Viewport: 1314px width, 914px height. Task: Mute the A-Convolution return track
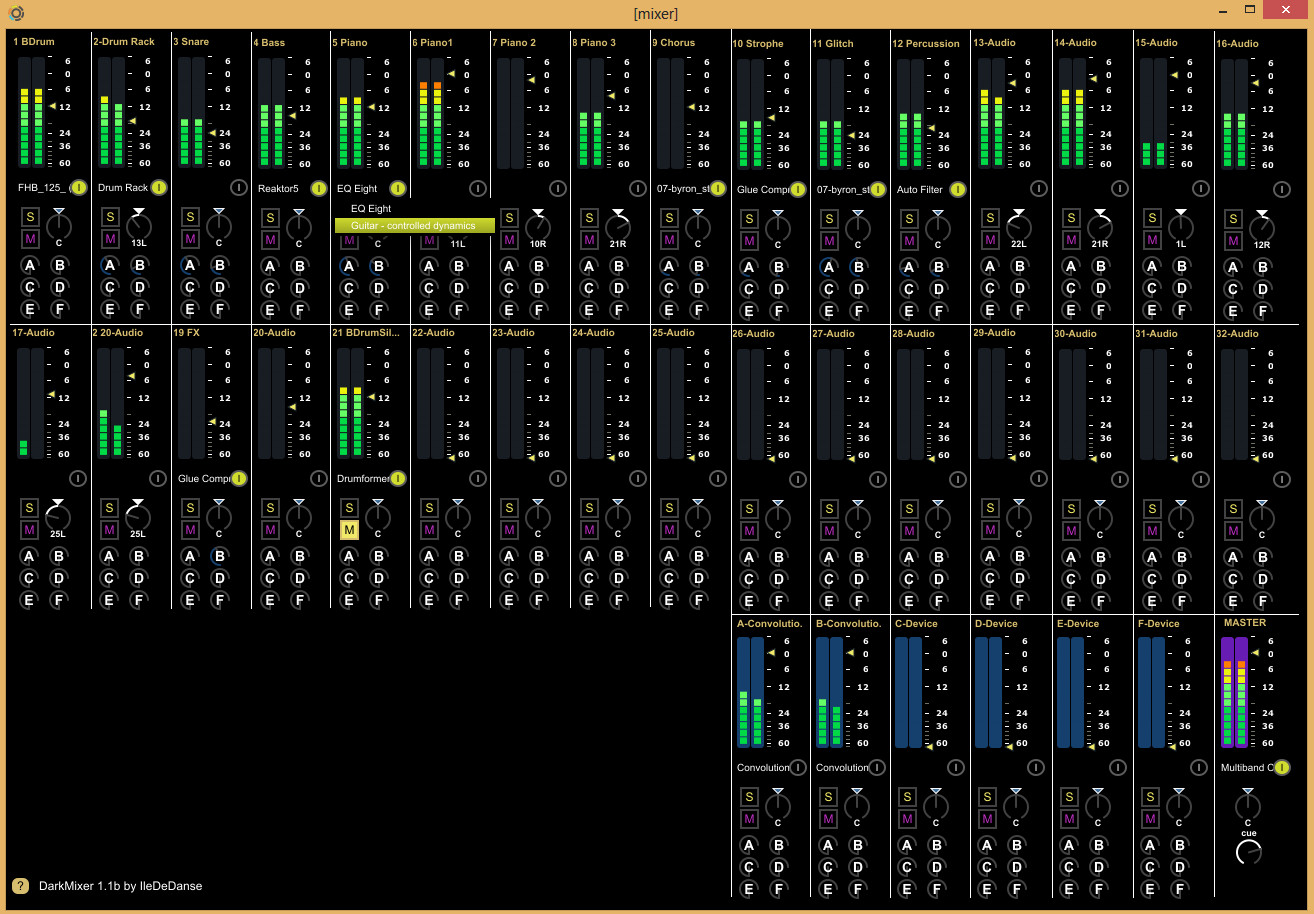(748, 819)
